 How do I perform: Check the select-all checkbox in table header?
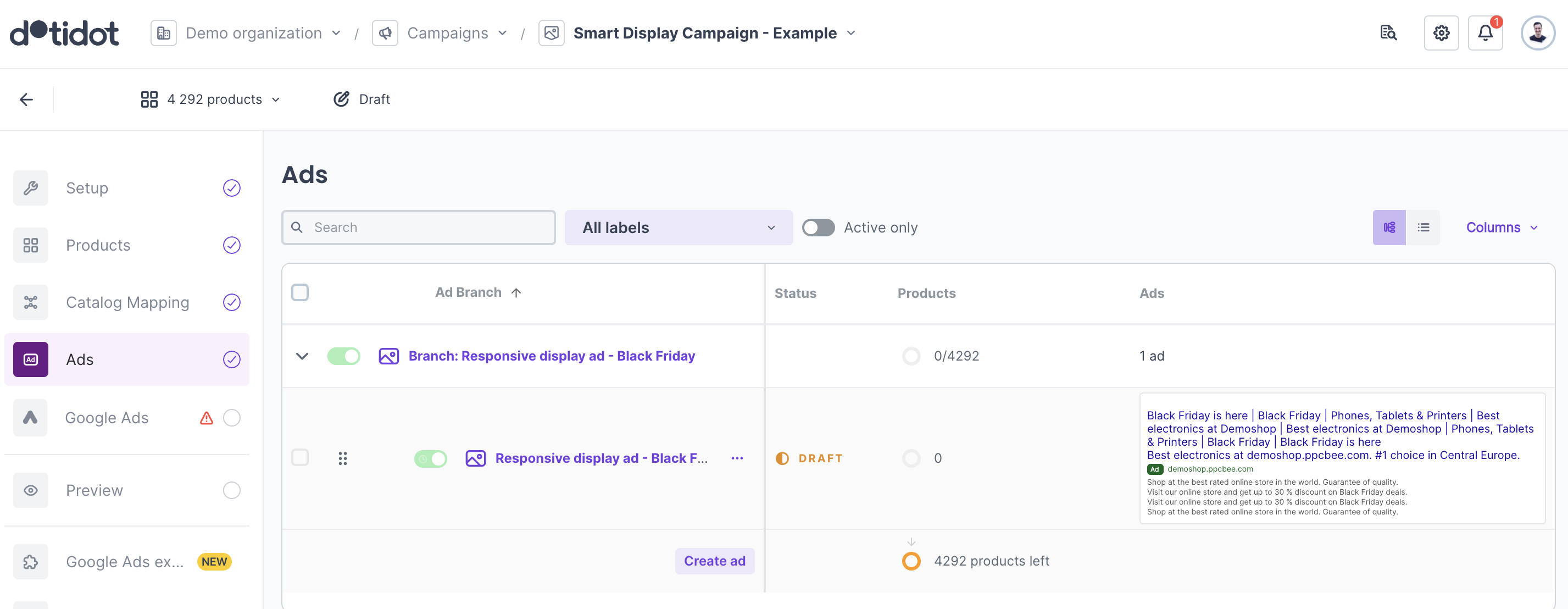click(300, 292)
